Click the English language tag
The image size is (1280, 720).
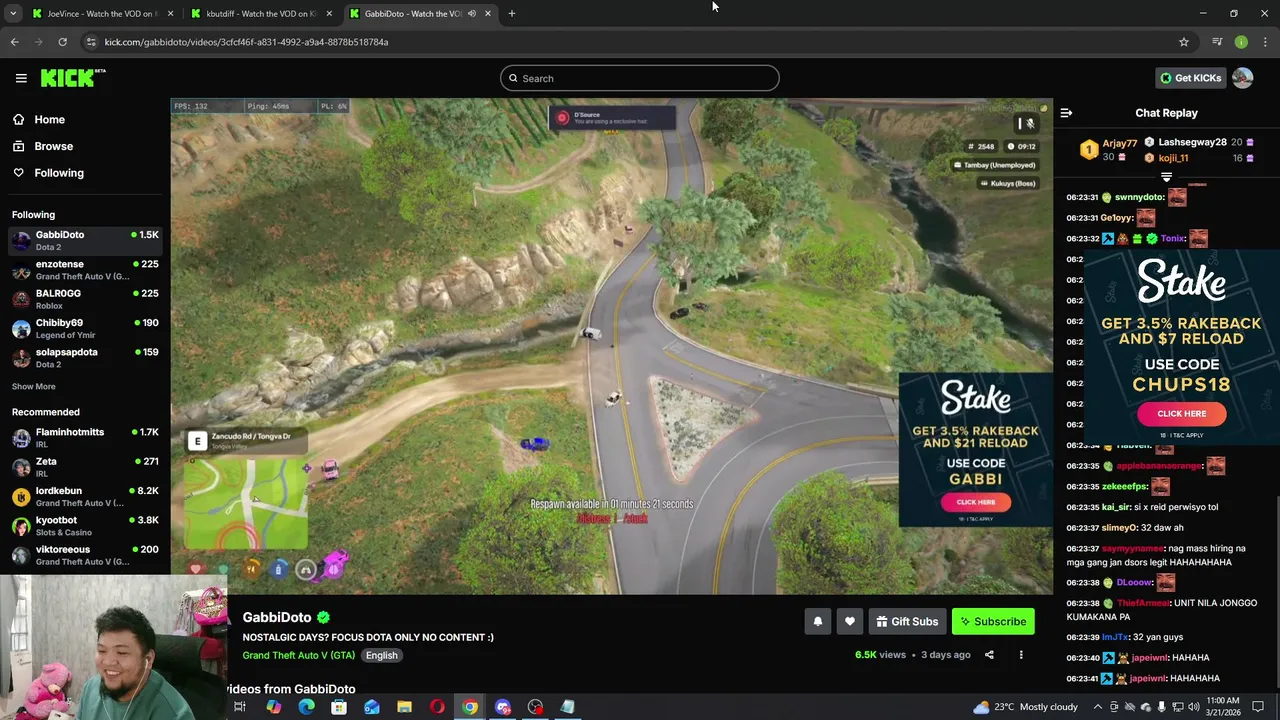(x=381, y=655)
